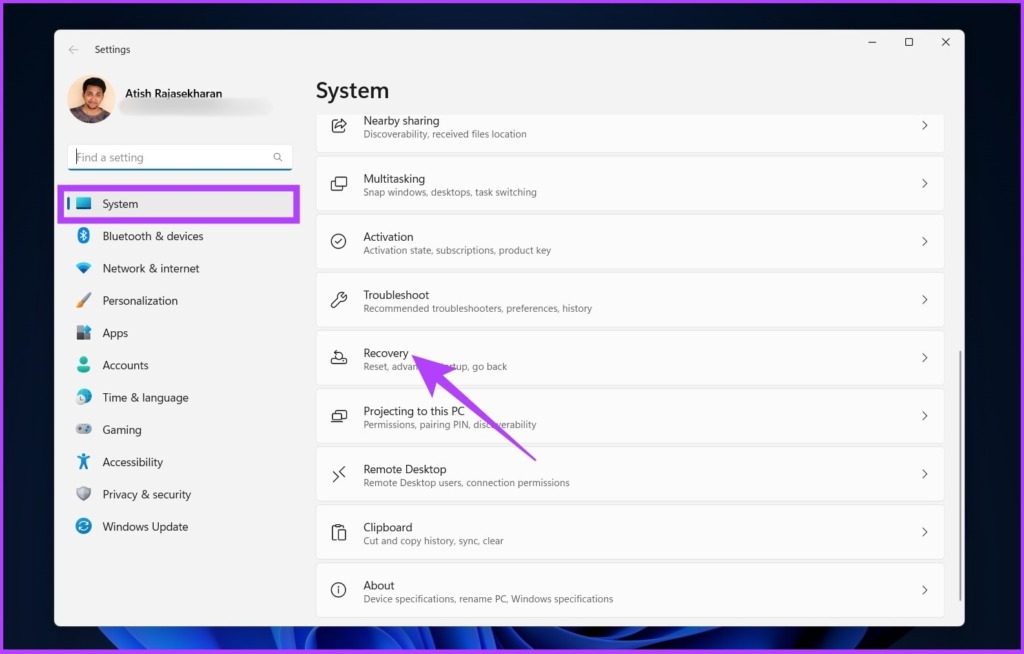Open Troubleshoot using its right chevron

click(x=925, y=300)
